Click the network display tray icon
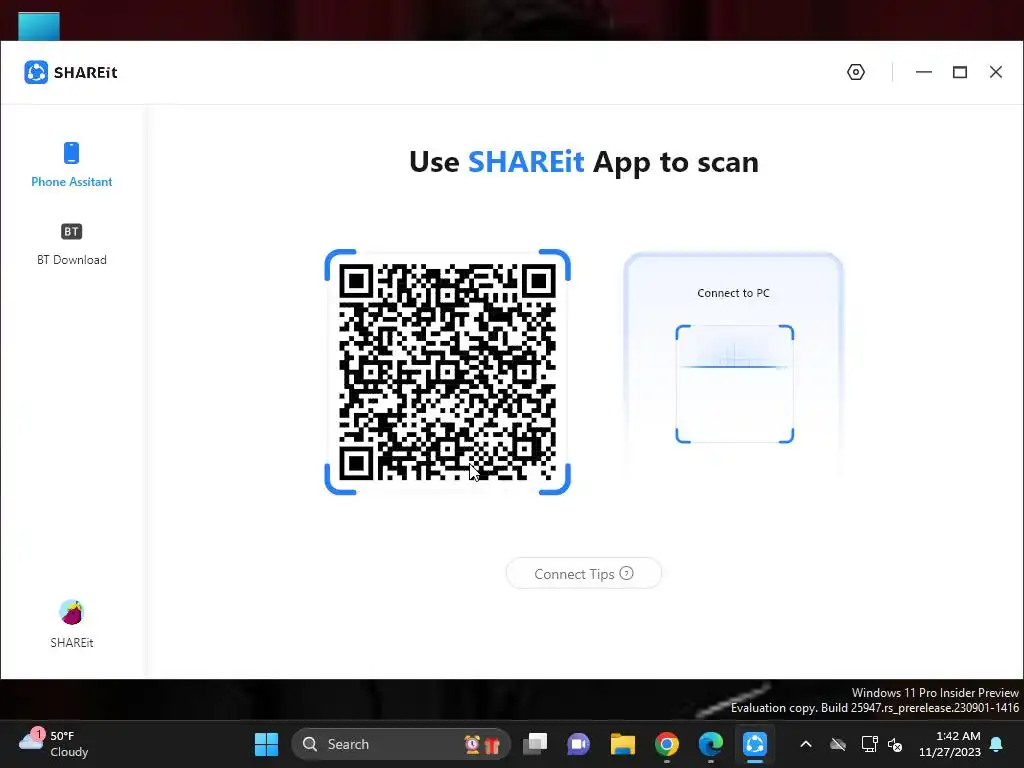1024x768 pixels. (869, 744)
